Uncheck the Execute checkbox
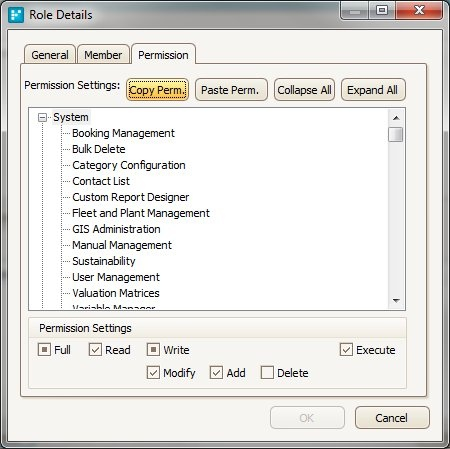The width and height of the screenshot is (450, 449). tap(346, 350)
